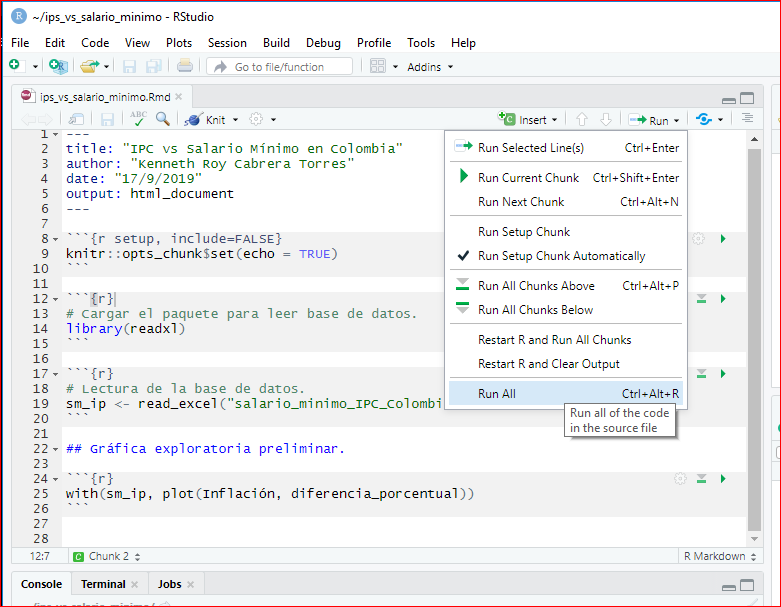The width and height of the screenshot is (781, 607).
Task: Click the Show in new window icon
Action: point(76,120)
